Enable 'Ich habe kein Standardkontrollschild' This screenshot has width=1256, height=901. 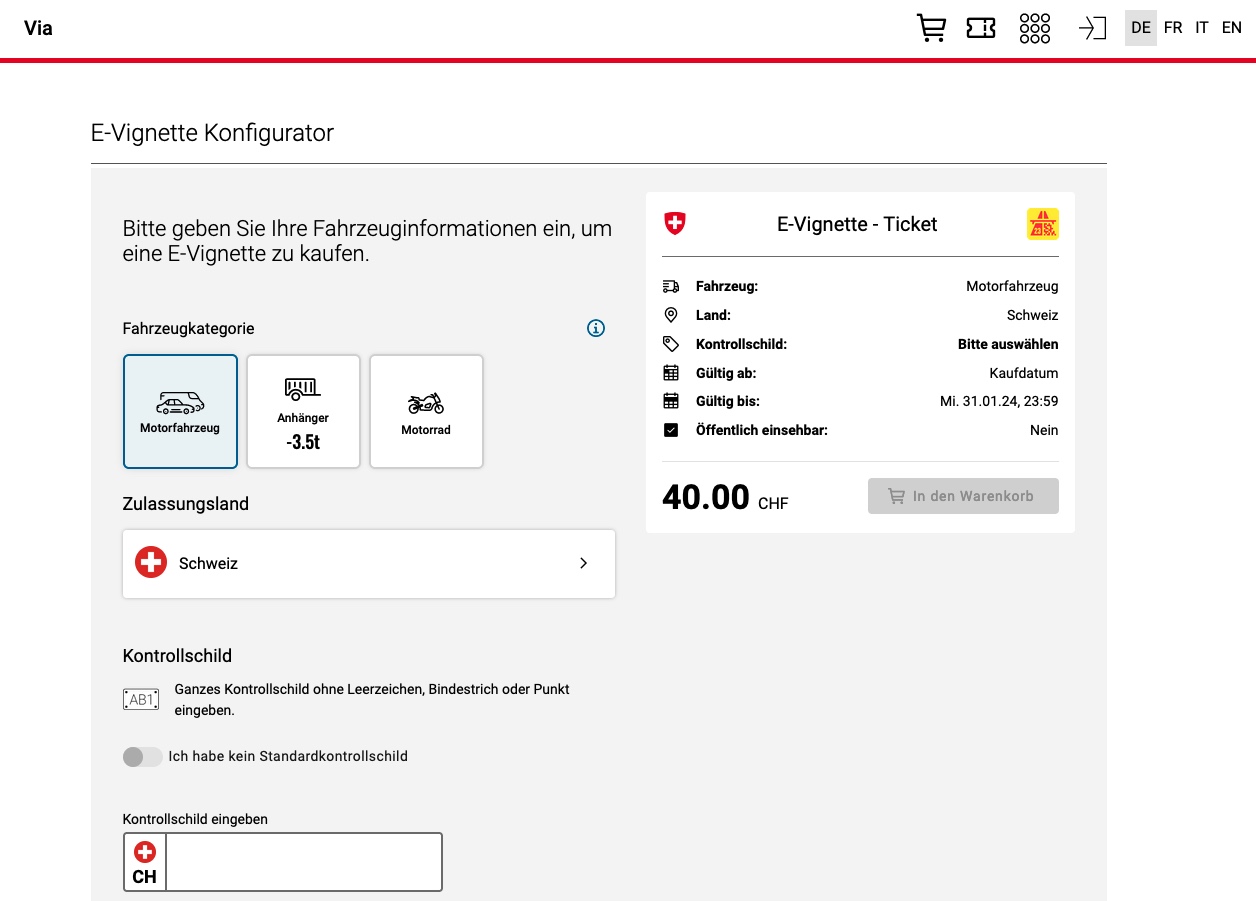click(142, 756)
